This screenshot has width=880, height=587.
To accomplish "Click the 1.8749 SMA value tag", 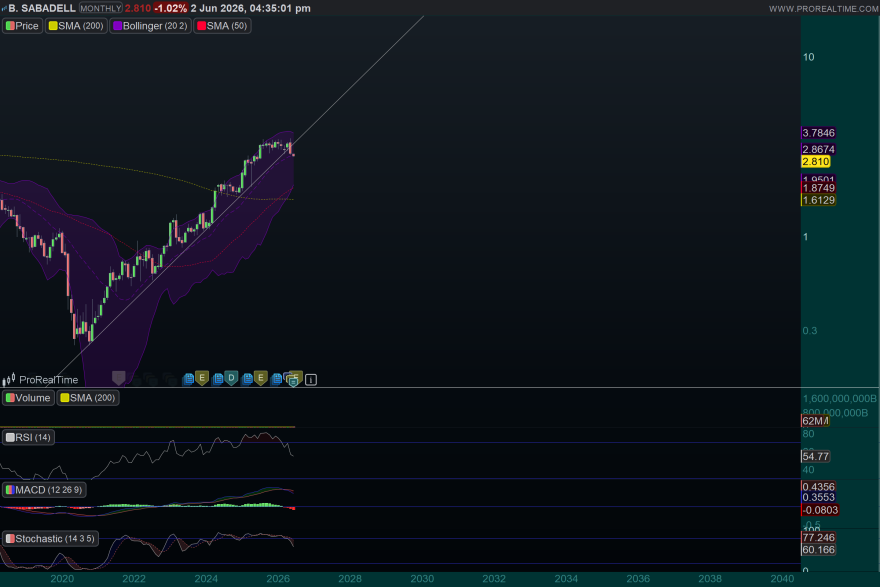I will tap(818, 188).
